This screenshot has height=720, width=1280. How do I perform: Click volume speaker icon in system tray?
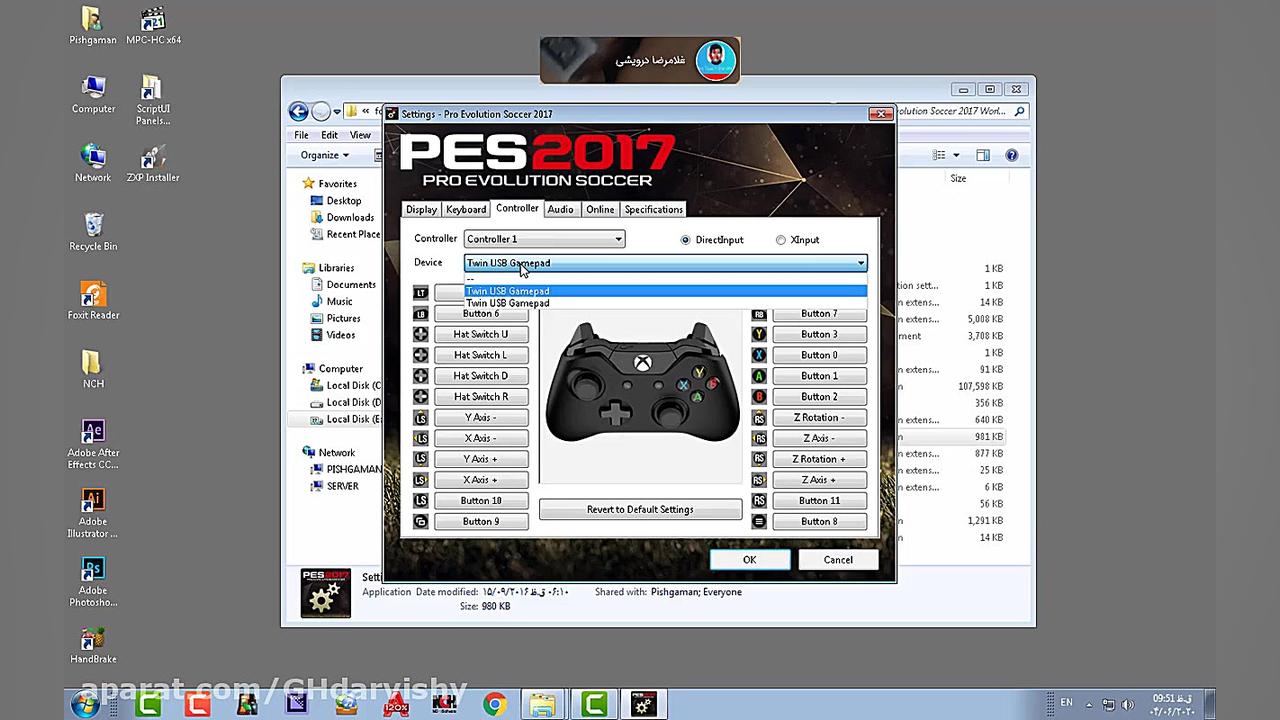pyautogui.click(x=1128, y=704)
